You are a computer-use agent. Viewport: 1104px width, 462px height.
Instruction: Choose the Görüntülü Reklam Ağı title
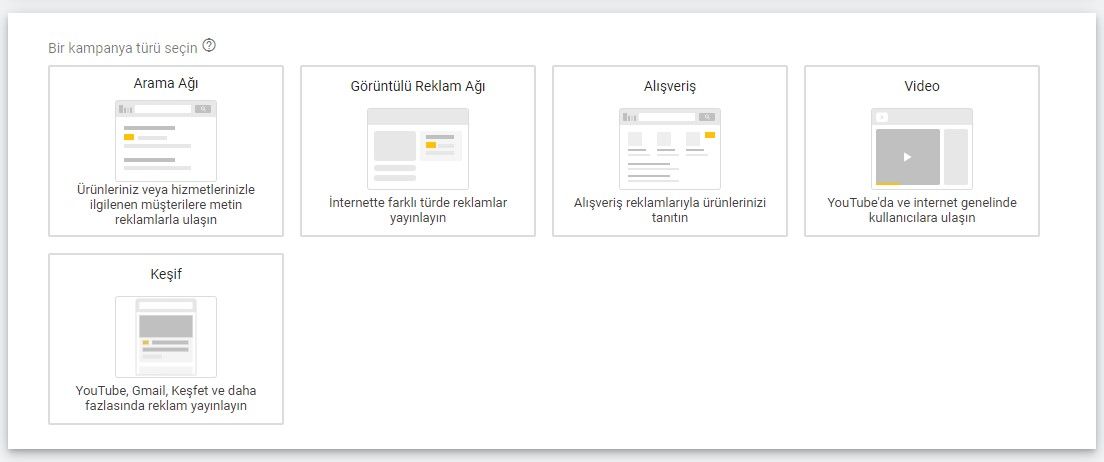(418, 86)
